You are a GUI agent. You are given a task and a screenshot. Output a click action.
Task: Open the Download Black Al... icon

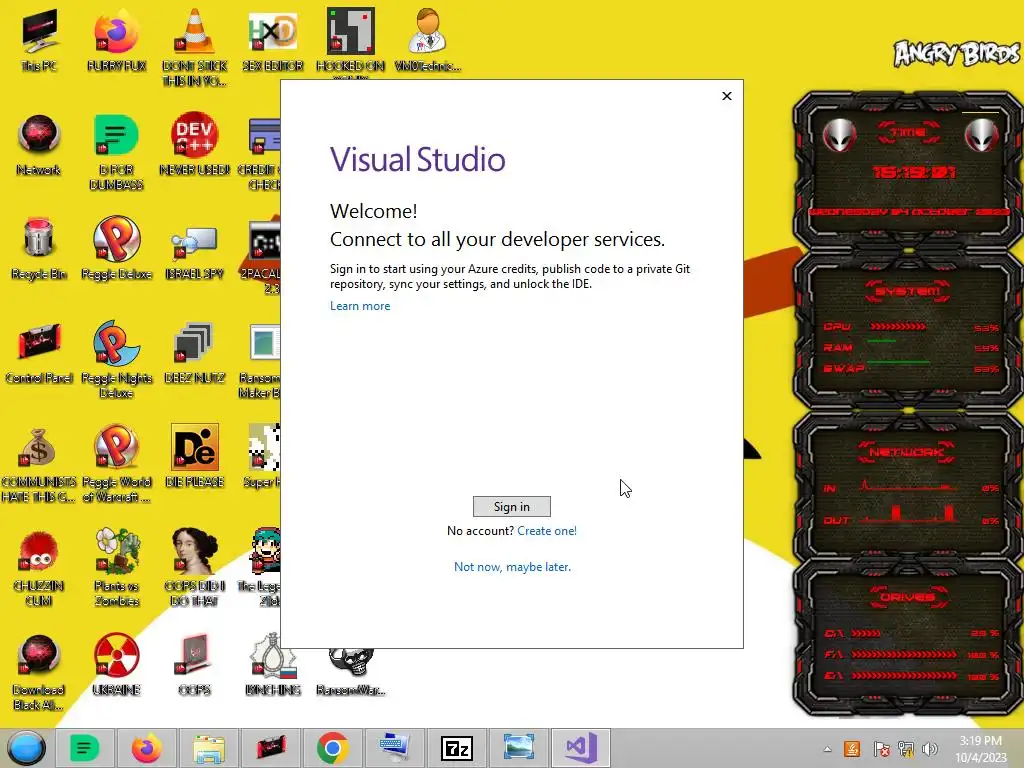39,673
